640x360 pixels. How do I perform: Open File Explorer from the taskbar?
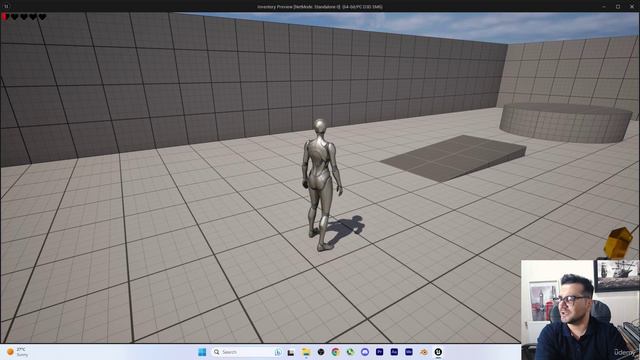[x=306, y=352]
